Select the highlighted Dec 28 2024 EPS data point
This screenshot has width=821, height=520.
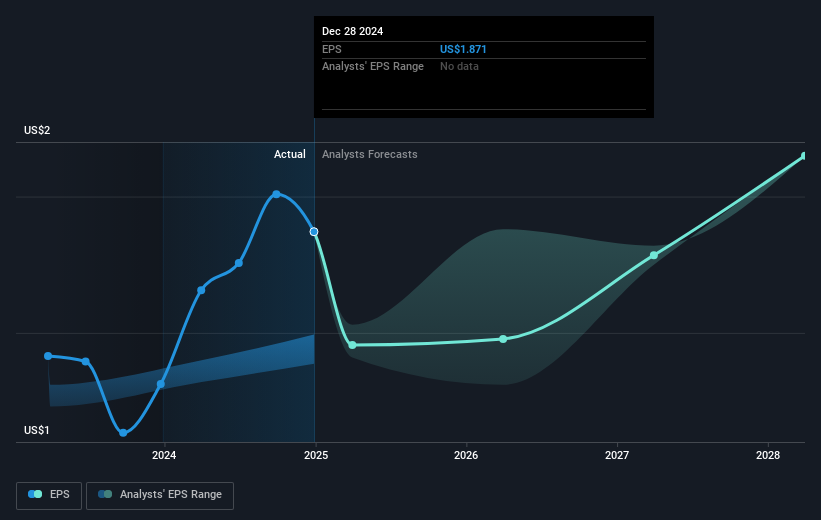[x=314, y=231]
